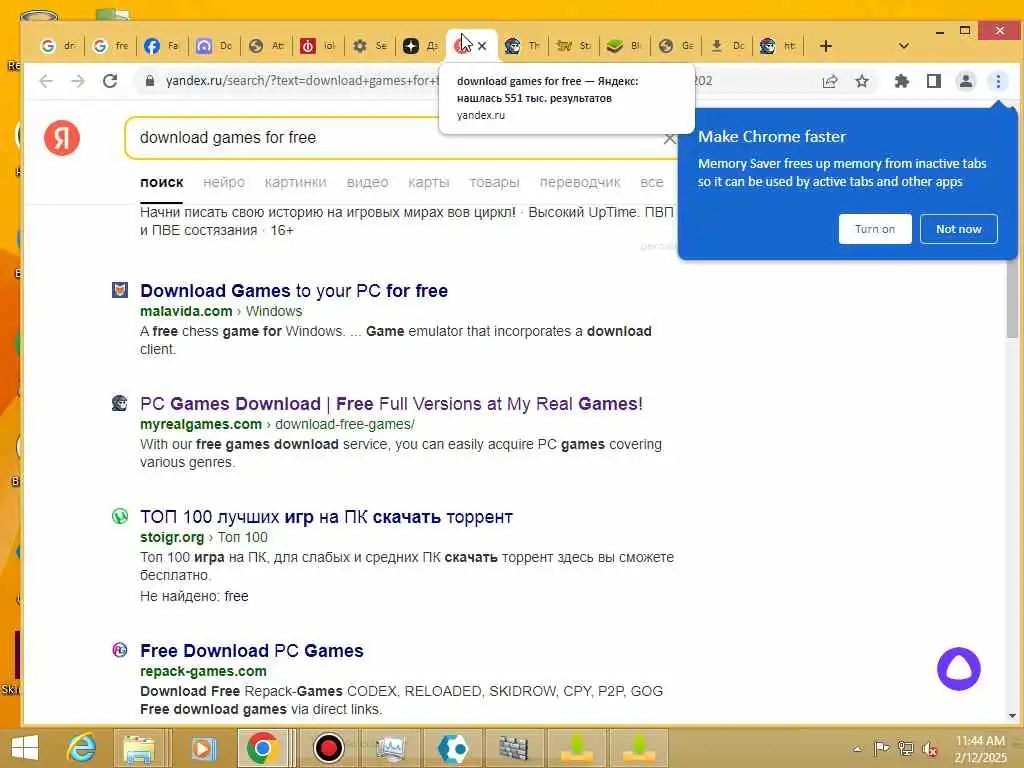Turn on Memory Saver
The height and width of the screenshot is (768, 1024).
click(x=875, y=229)
